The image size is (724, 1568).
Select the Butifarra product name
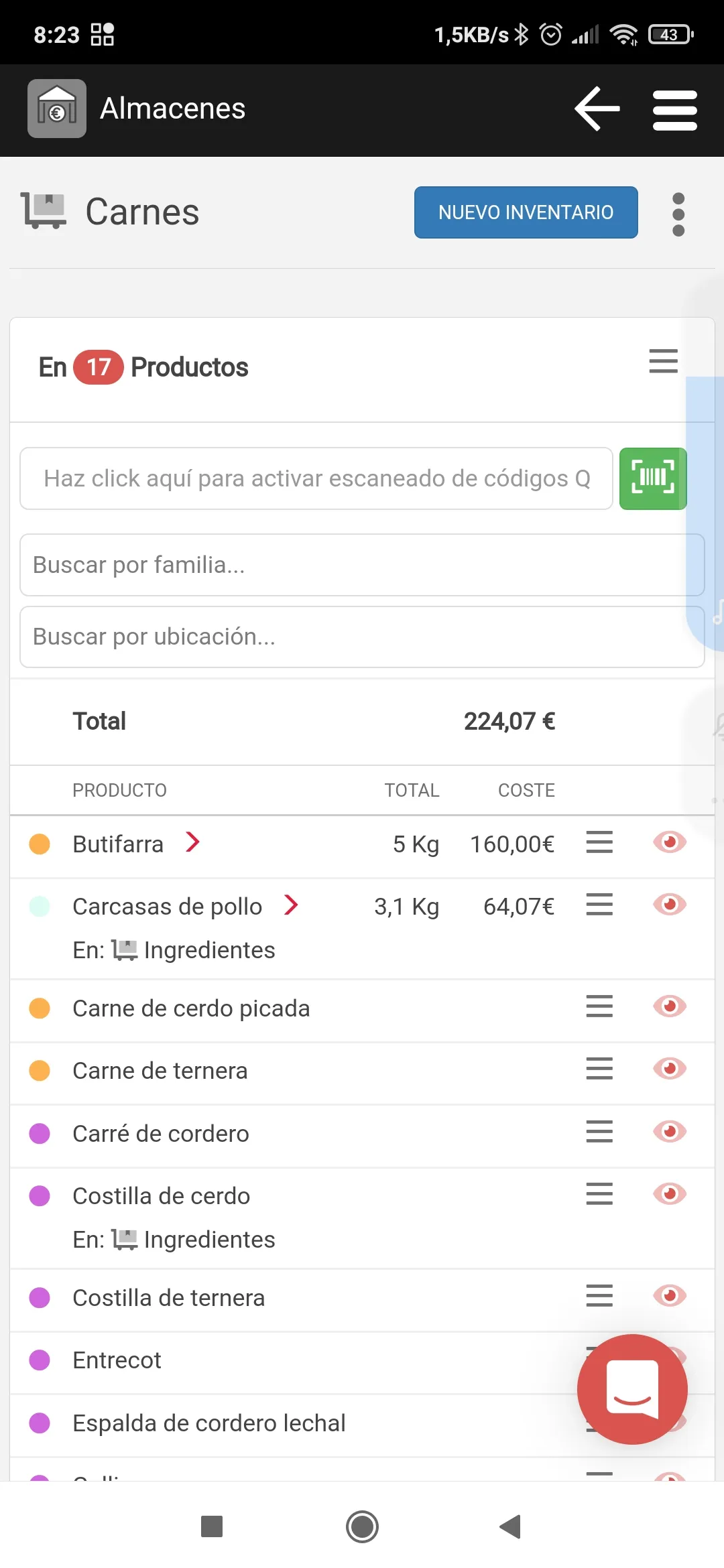(x=118, y=844)
